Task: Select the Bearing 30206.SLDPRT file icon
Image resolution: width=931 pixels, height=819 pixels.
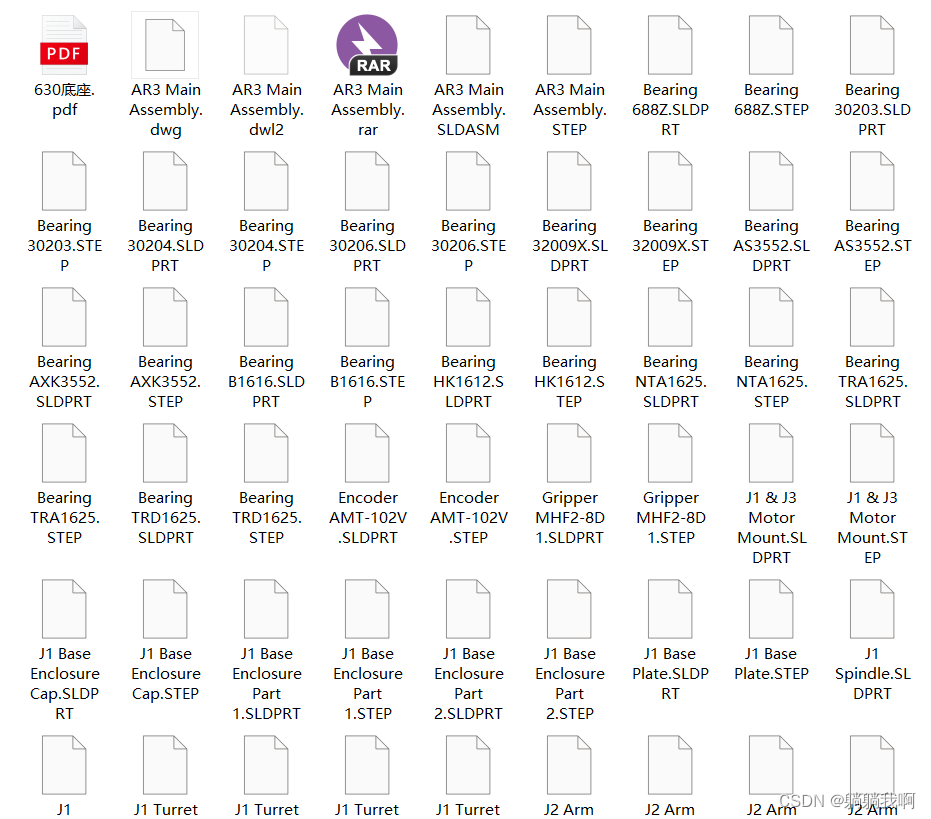Action: point(367,181)
